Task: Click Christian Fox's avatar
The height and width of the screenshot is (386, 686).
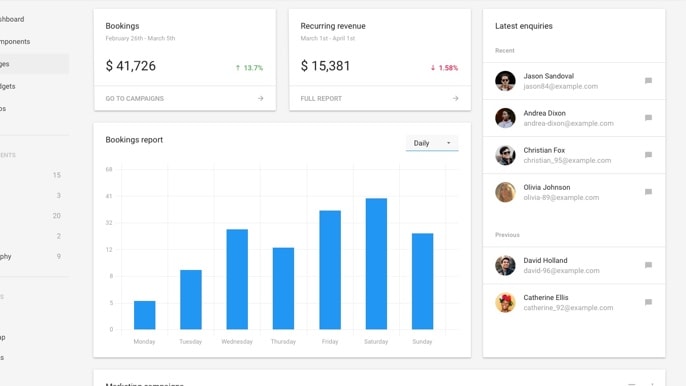Action: pos(505,155)
